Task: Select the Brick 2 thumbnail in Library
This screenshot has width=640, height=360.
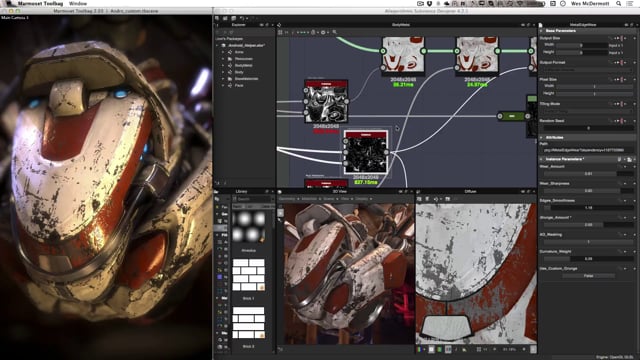Action: point(248,322)
